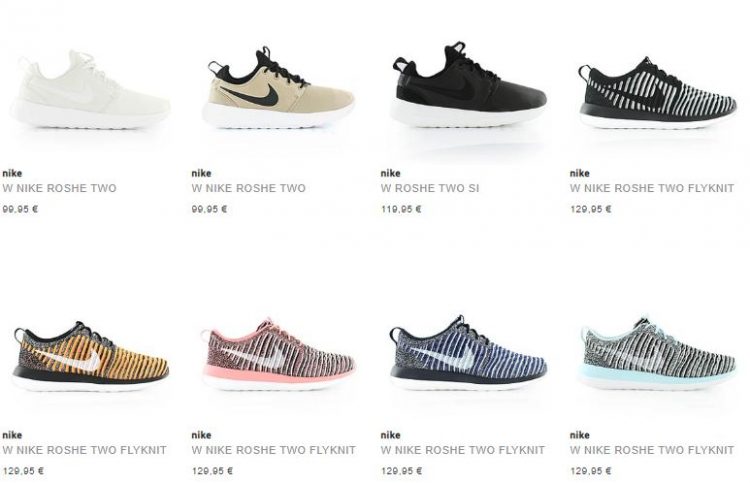Click the 99,95 € price under white shoe
This screenshot has width=750, height=483.
[x=20, y=209]
